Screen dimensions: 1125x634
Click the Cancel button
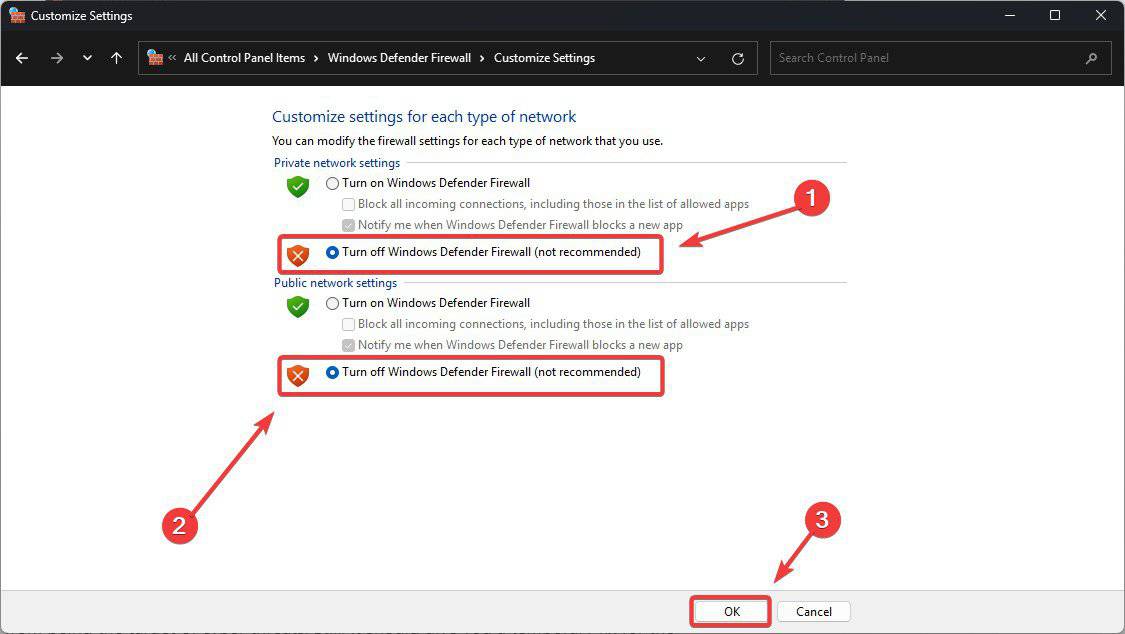click(x=814, y=611)
